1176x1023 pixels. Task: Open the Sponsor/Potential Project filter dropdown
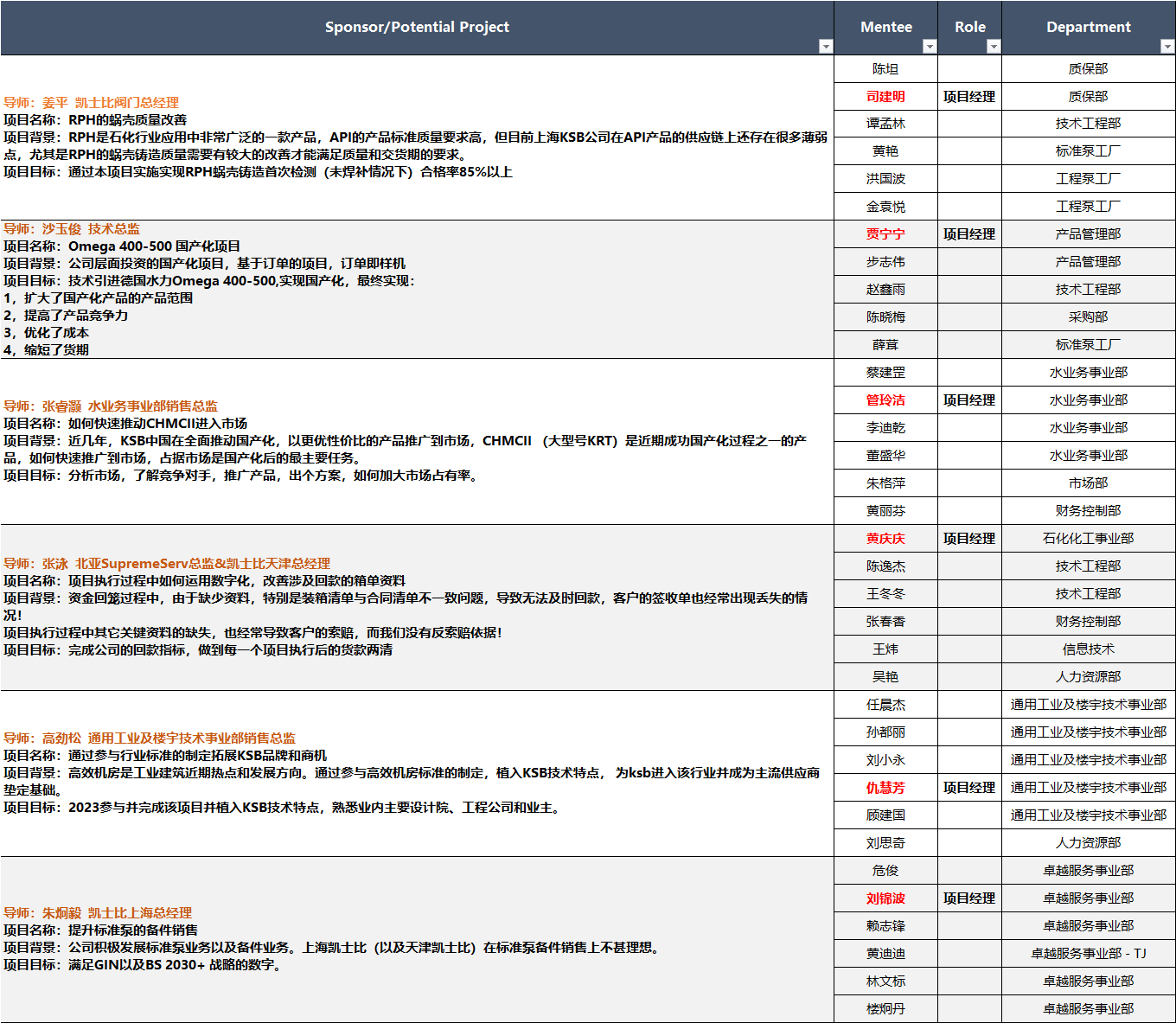[x=826, y=47]
